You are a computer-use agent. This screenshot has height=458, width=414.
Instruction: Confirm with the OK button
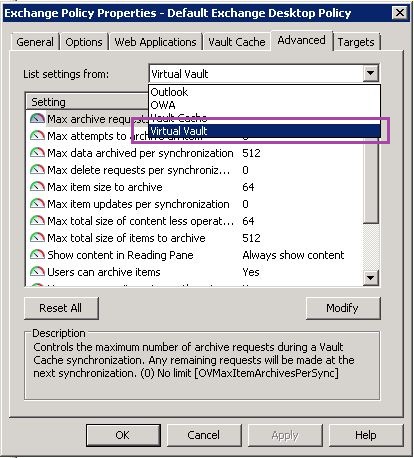click(123, 435)
